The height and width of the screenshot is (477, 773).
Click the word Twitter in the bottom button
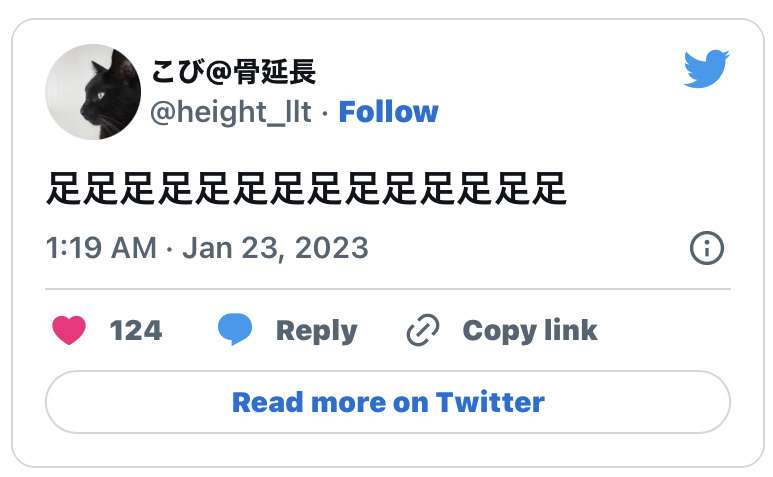[490, 402]
